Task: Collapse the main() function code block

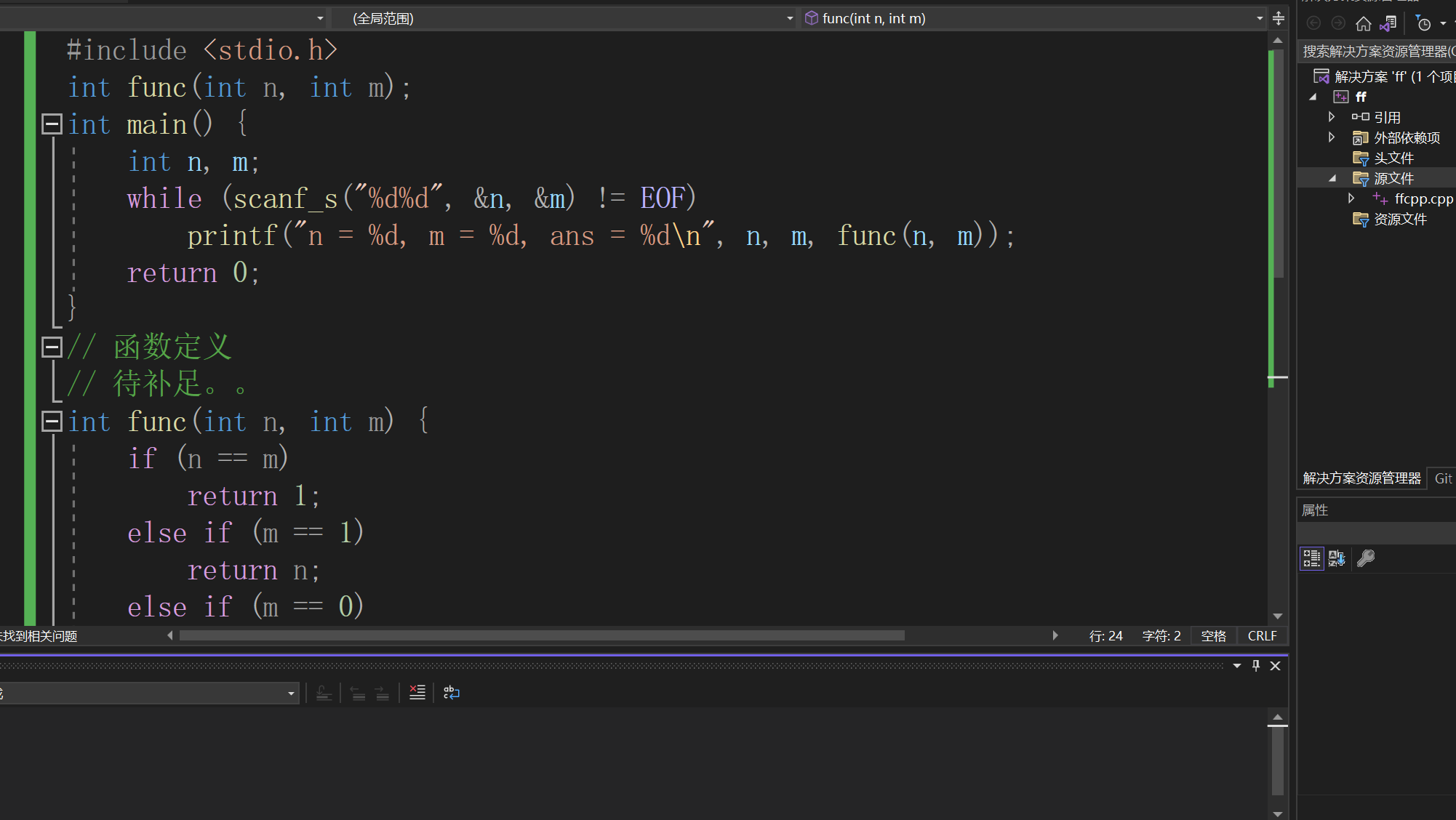Action: coord(51,124)
